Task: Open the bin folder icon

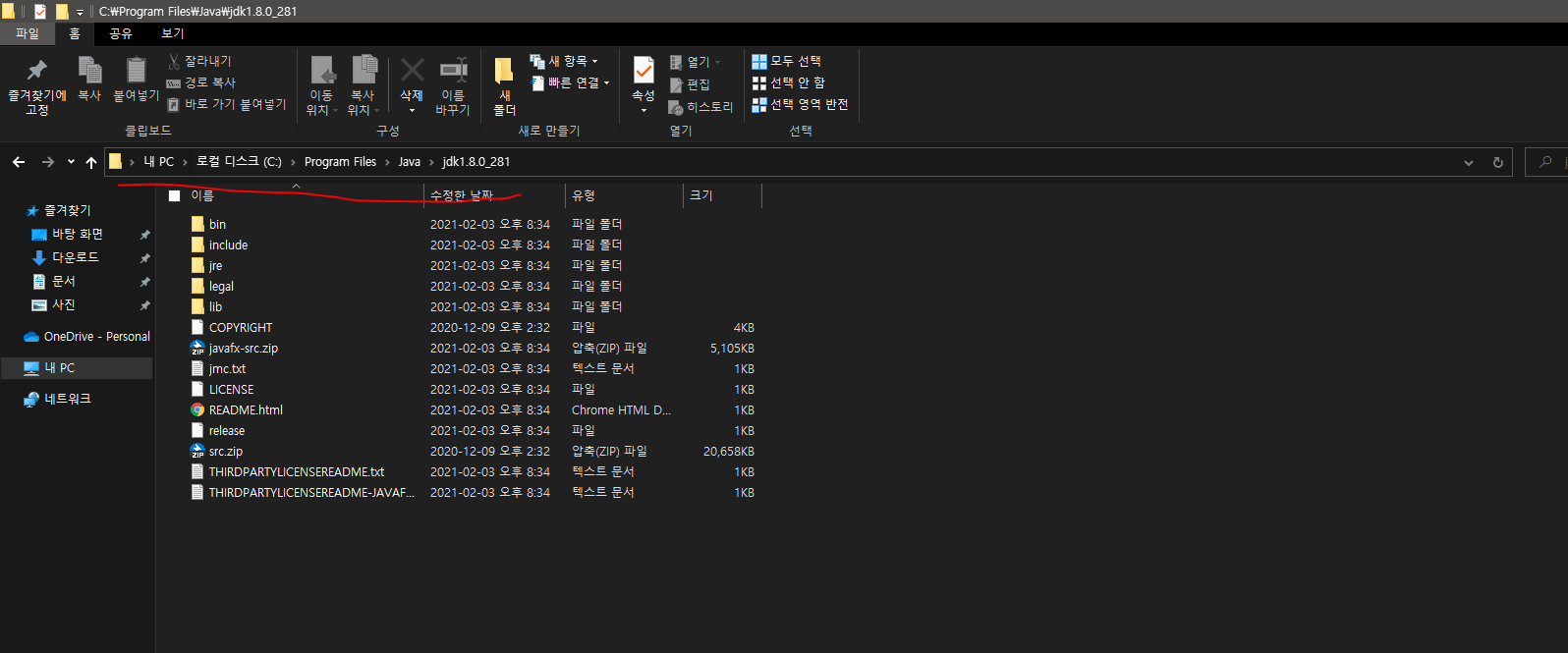Action: [x=197, y=224]
